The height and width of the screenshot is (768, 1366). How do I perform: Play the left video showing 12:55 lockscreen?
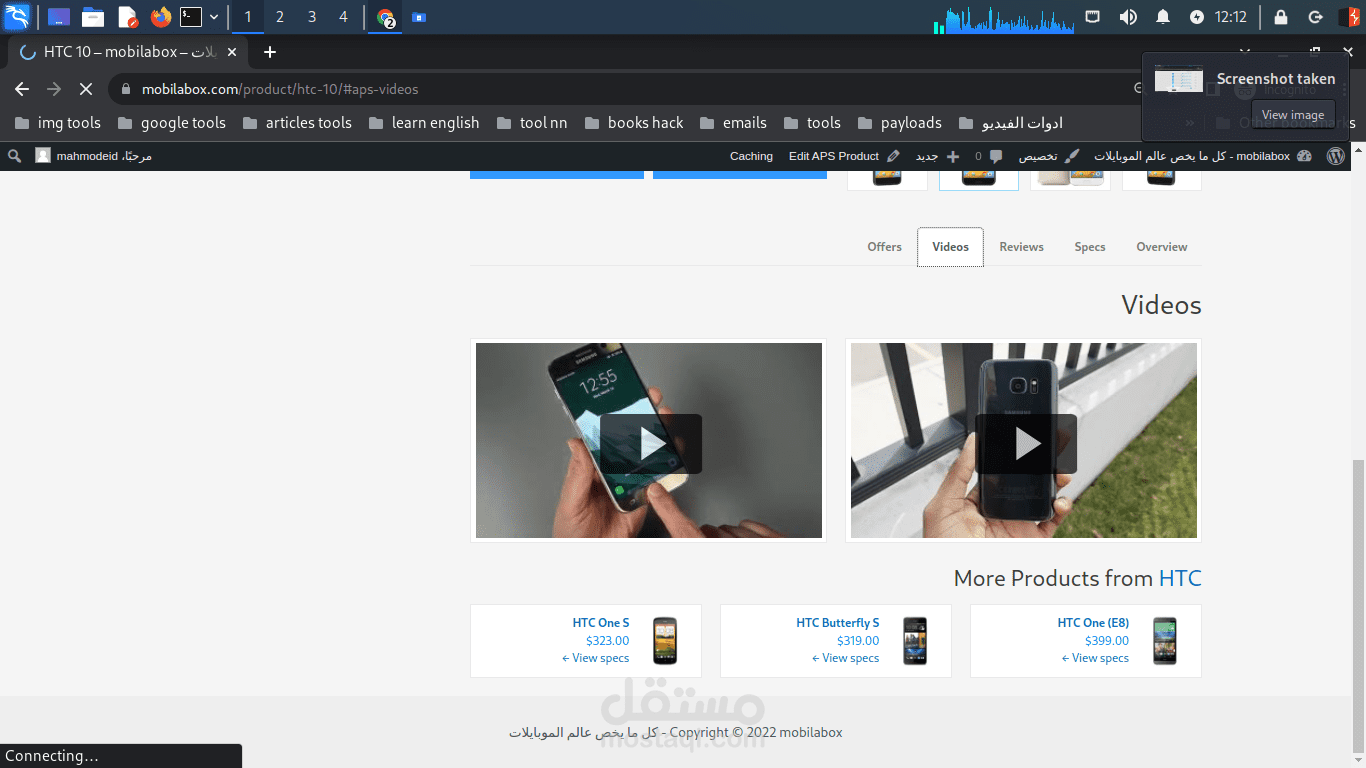click(649, 443)
